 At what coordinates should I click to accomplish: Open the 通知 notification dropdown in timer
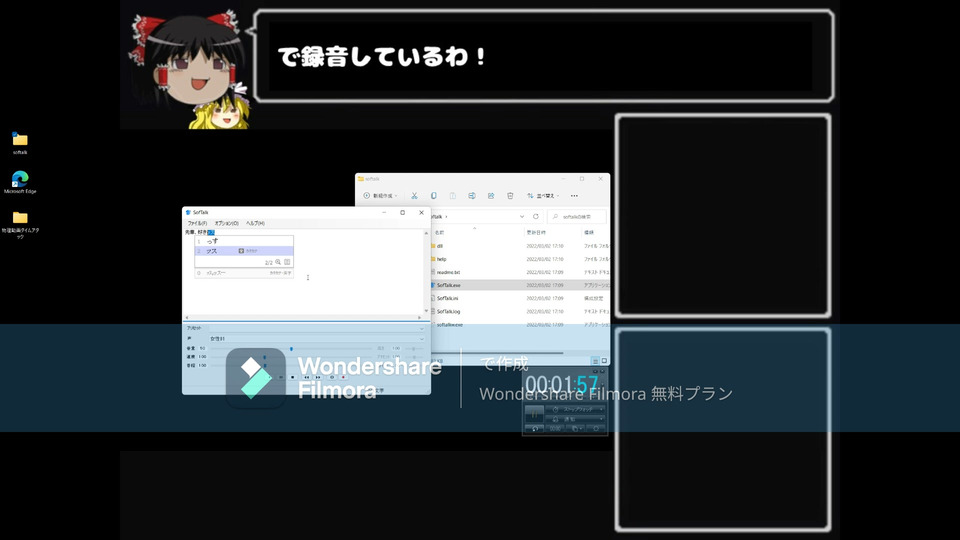(x=576, y=419)
